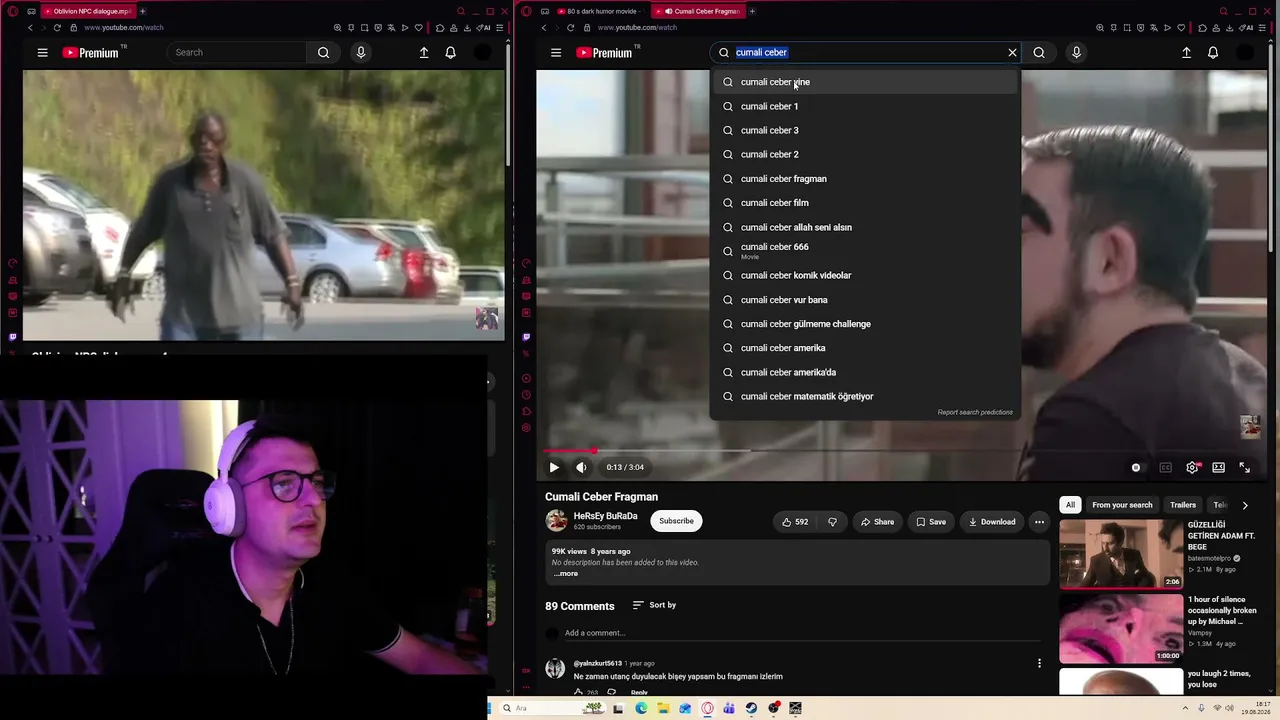Choose suggestion 'cumali ceber fragman'
Screen dimensions: 1280x720
pyautogui.click(x=865, y=179)
